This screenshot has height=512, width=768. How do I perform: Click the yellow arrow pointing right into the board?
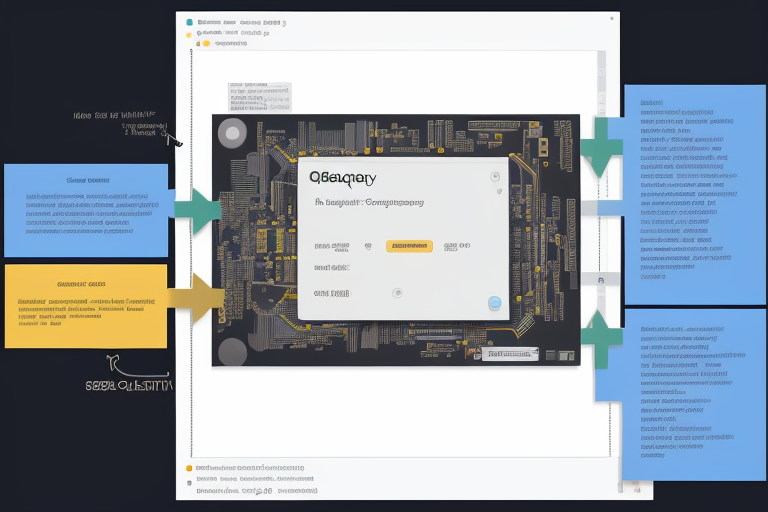pyautogui.click(x=196, y=297)
